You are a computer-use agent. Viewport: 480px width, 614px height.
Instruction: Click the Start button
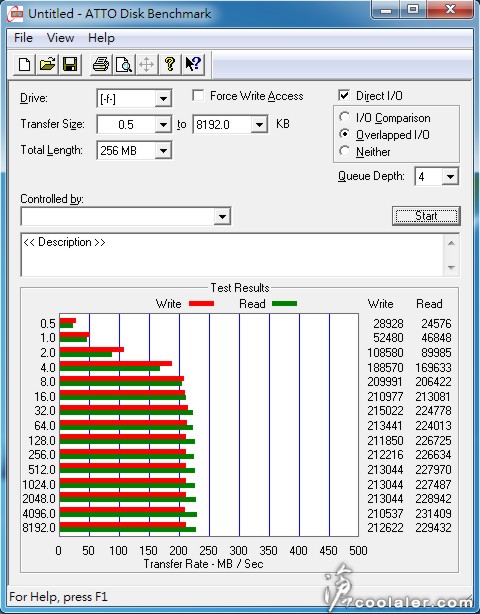pos(426,216)
